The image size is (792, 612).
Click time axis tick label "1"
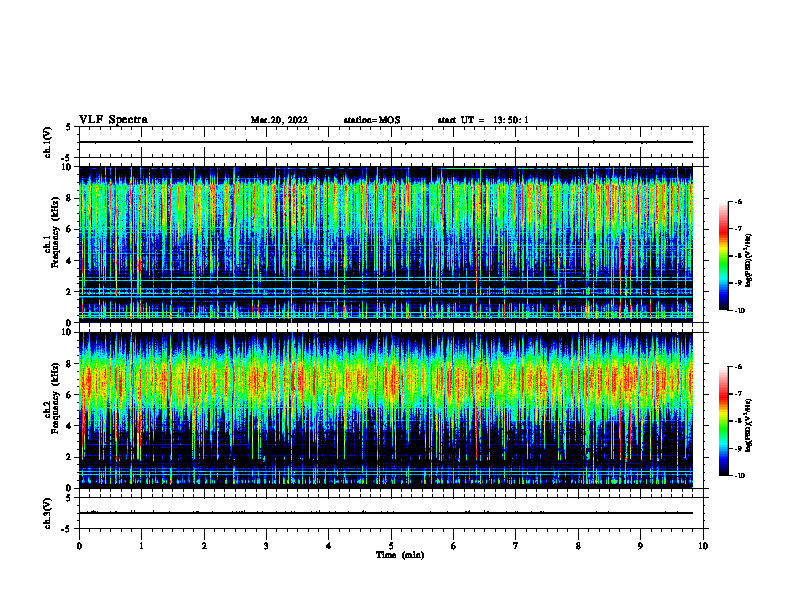click(x=142, y=546)
